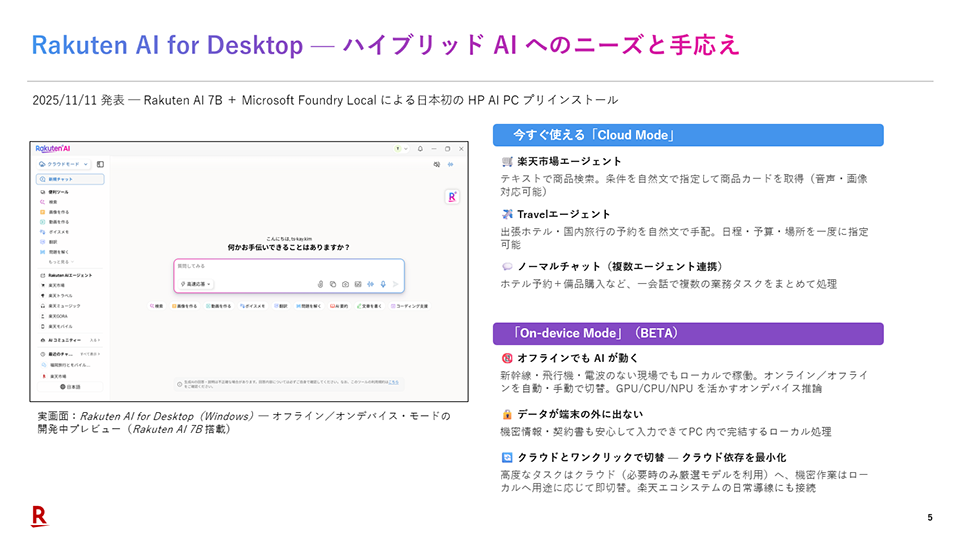Open 楽天市場 under Rakuten AI agents
The image size is (960, 538).
[53, 285]
